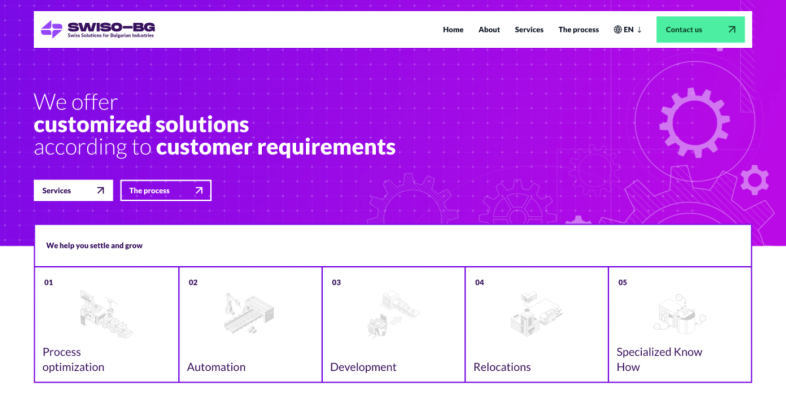
Task: Click the Relocations building illustration
Action: click(537, 315)
